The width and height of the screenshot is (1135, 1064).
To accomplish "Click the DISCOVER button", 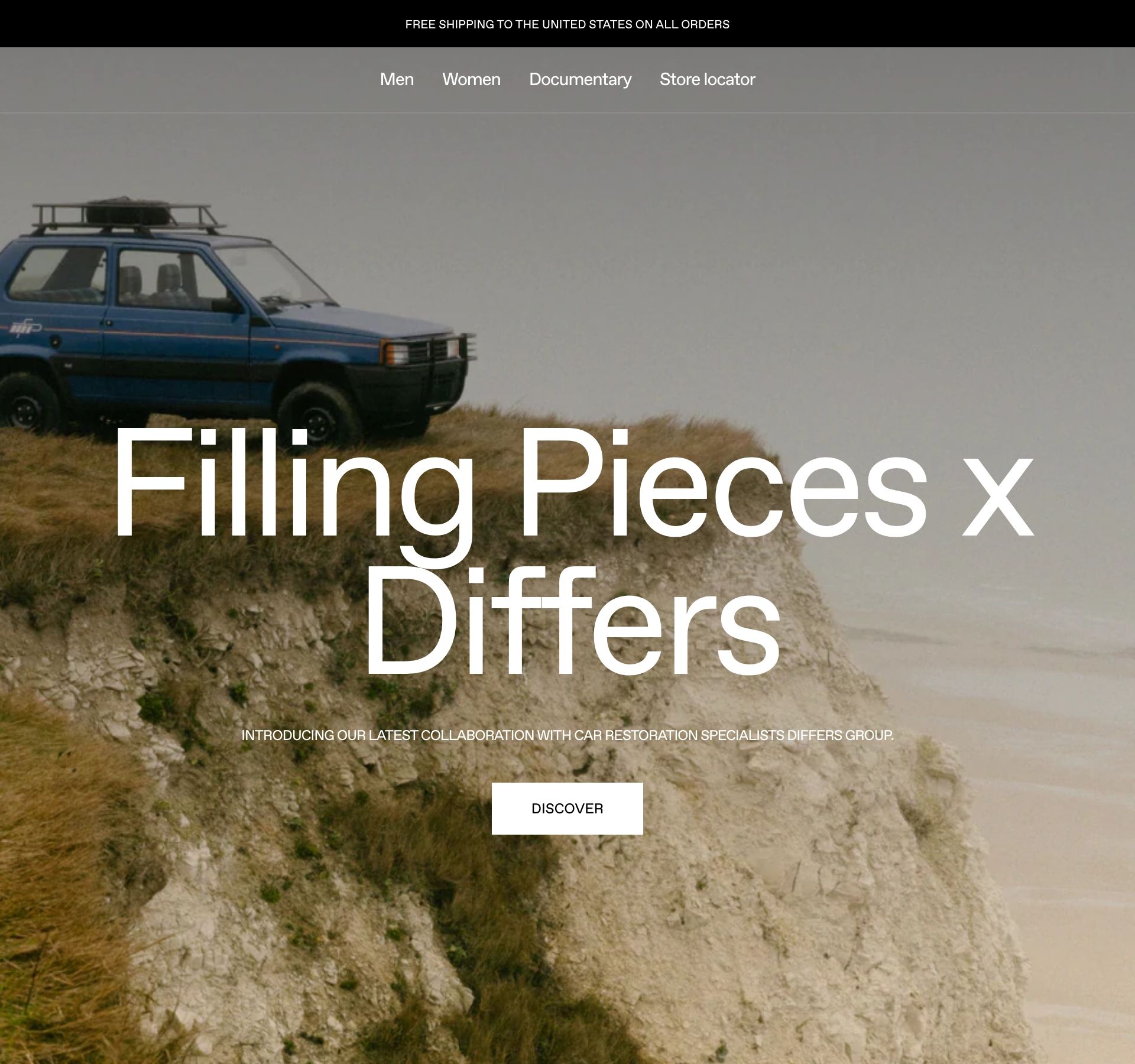I will coord(567,808).
